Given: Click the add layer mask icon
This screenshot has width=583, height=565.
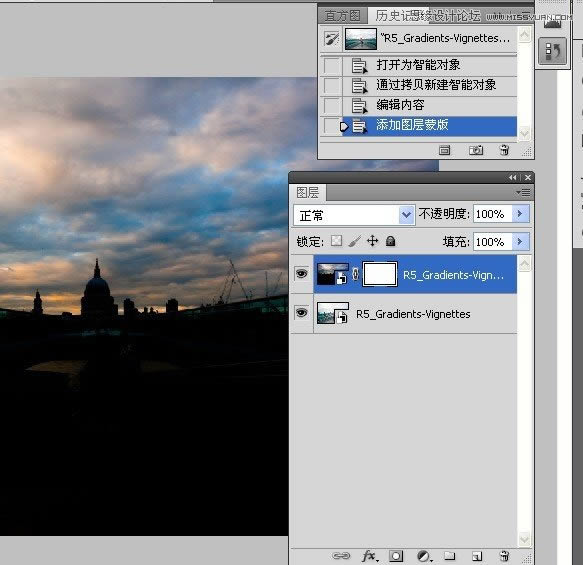Looking at the screenshot, I should [396, 556].
